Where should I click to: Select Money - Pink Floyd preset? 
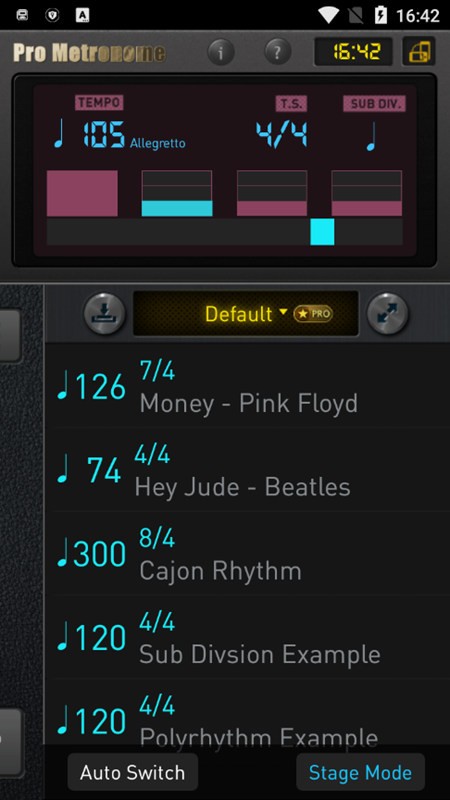pyautogui.click(x=247, y=385)
